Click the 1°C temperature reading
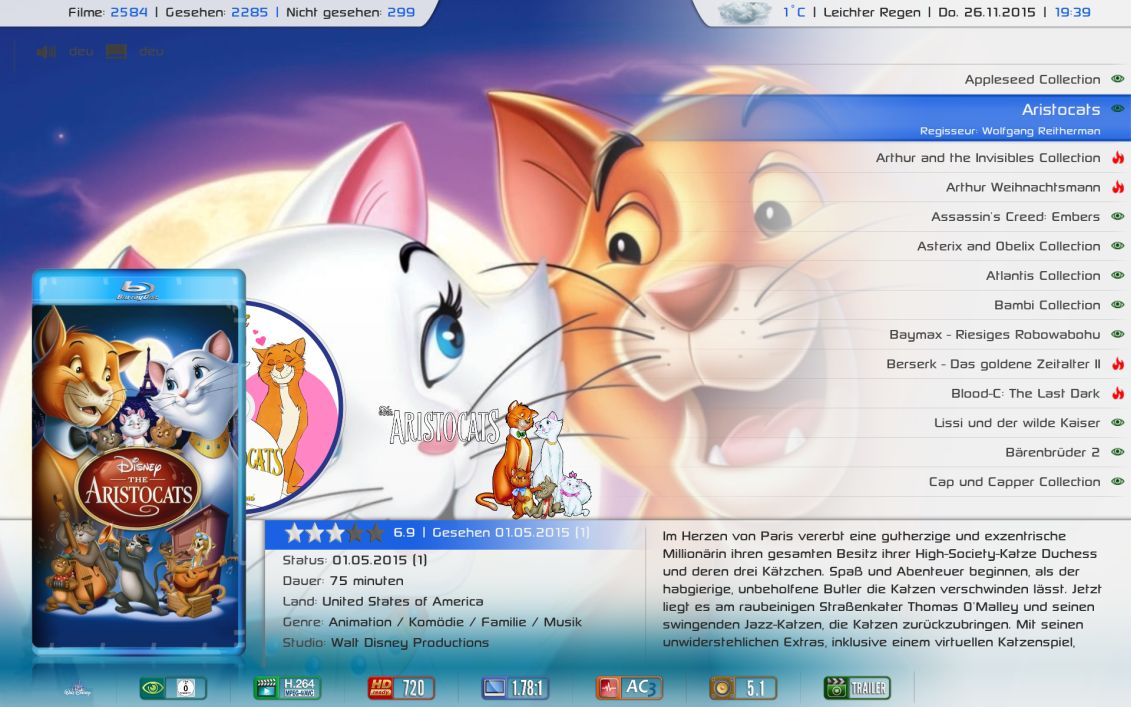 pyautogui.click(x=794, y=12)
